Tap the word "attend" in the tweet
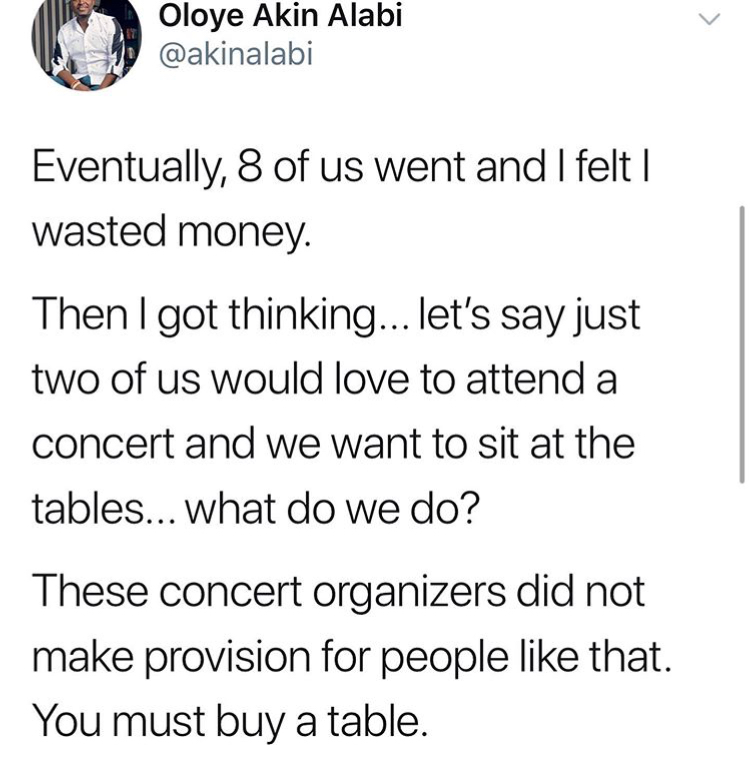Screen dimensions: 750x761 pos(531,381)
